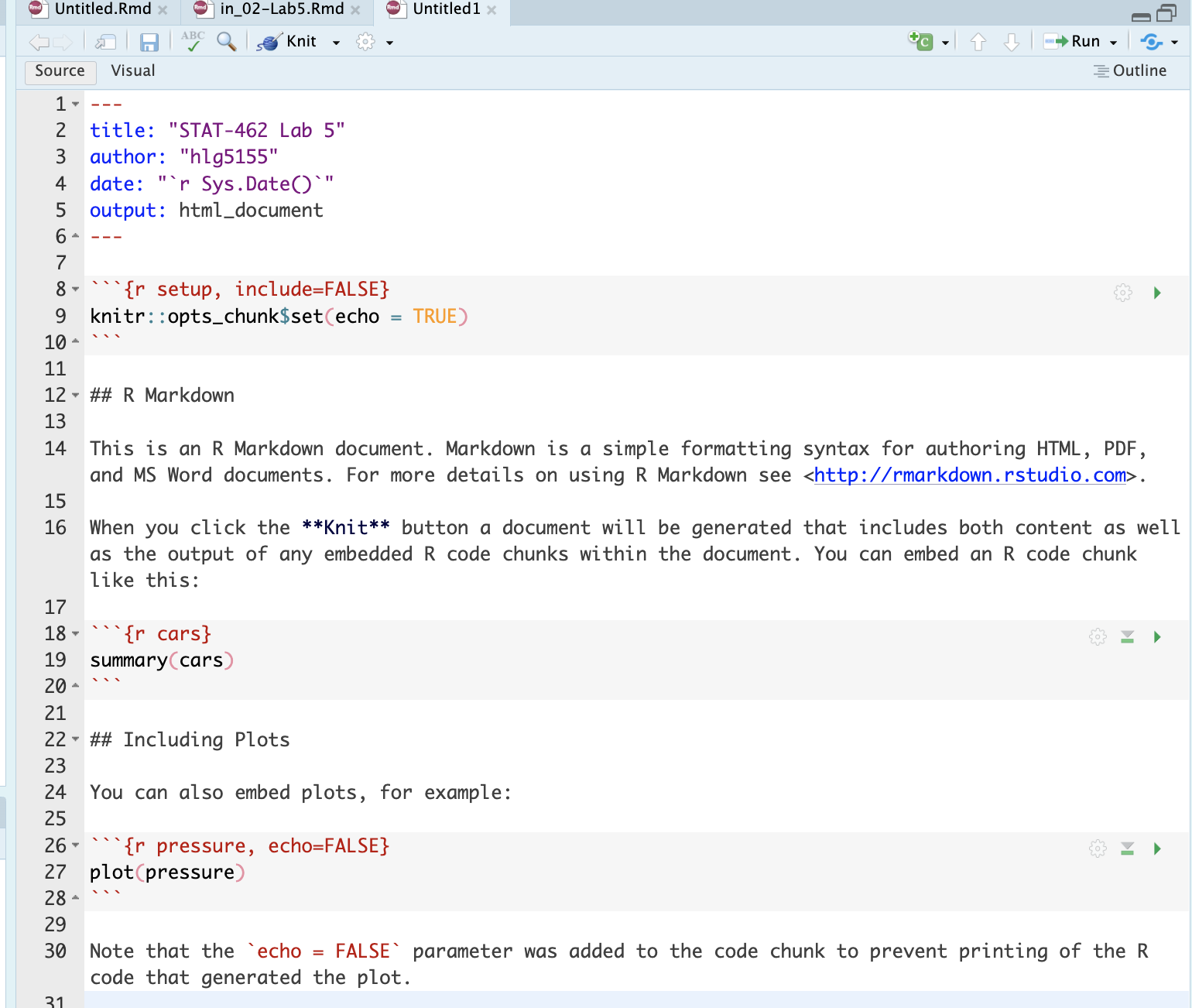Image resolution: width=1192 pixels, height=1008 pixels.
Task: Close the Untitled1 tab
Action: (x=492, y=10)
